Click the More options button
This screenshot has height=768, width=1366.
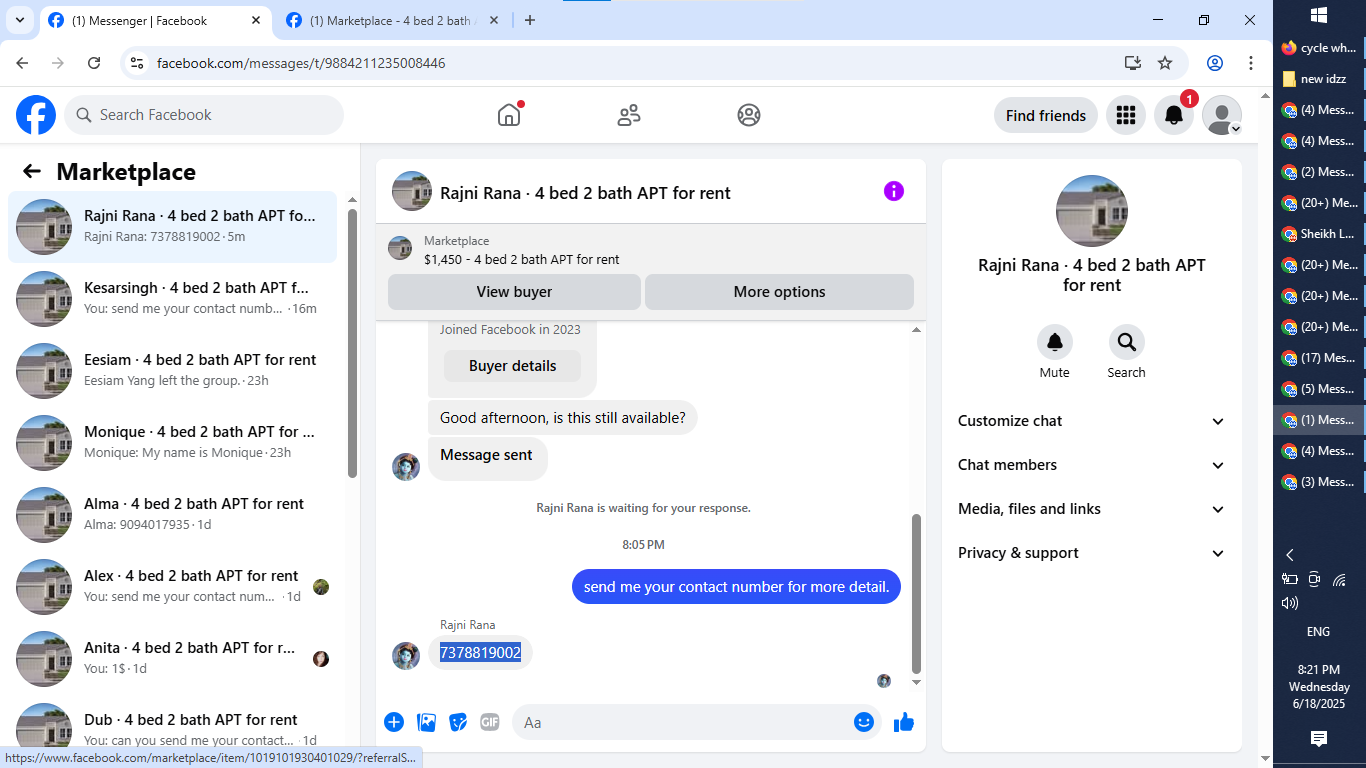point(779,292)
